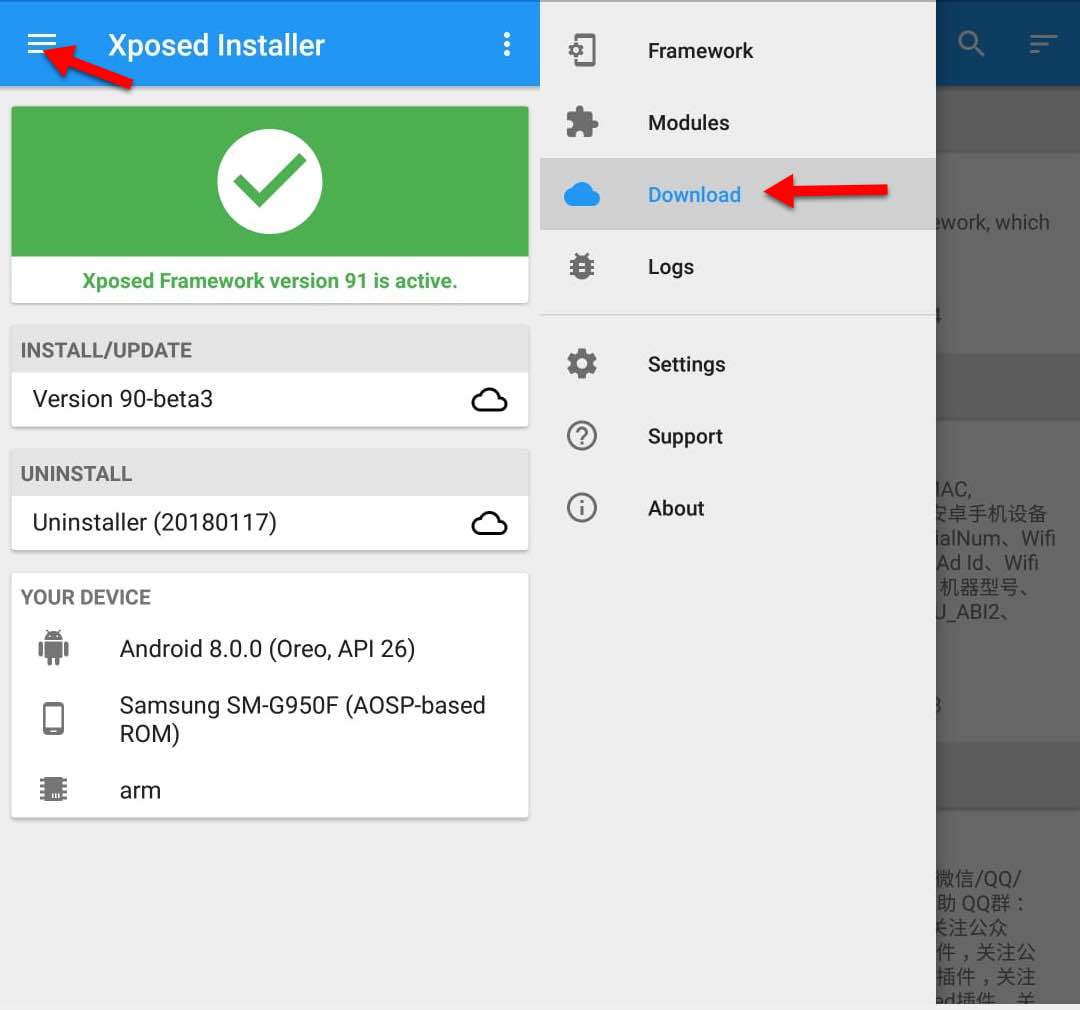The height and width of the screenshot is (1010, 1080).
Task: Tap the YOUR DEVICE heading
Action: pyautogui.click(x=85, y=597)
